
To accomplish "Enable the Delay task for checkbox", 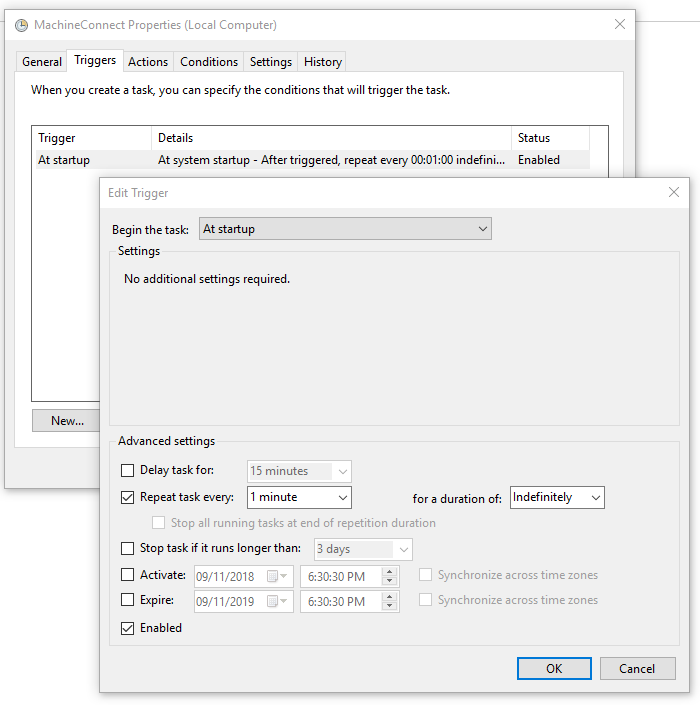I will [127, 471].
